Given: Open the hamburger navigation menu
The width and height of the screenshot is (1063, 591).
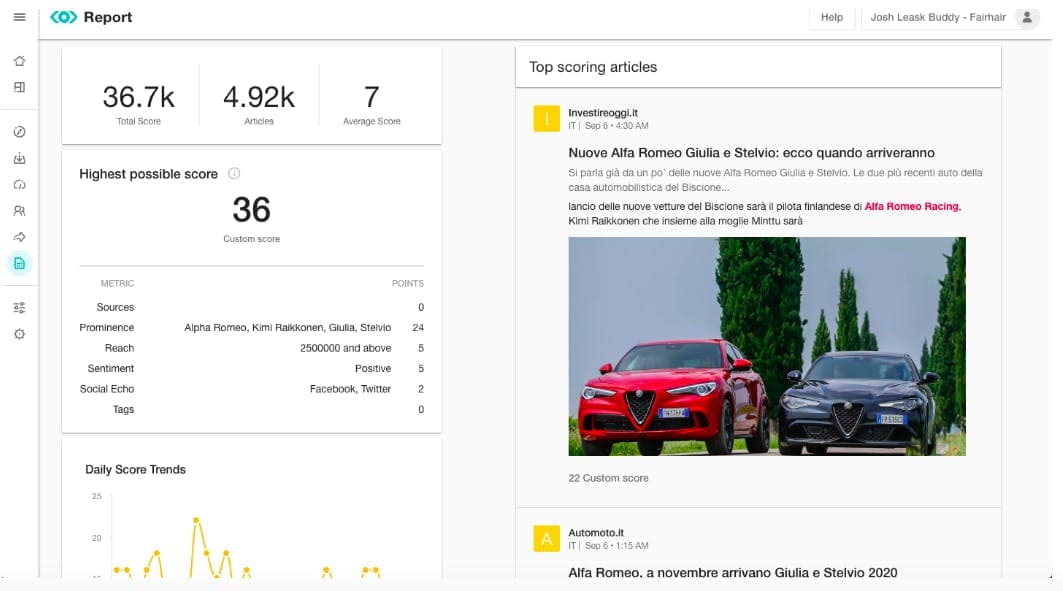Looking at the screenshot, I should tap(19, 17).
